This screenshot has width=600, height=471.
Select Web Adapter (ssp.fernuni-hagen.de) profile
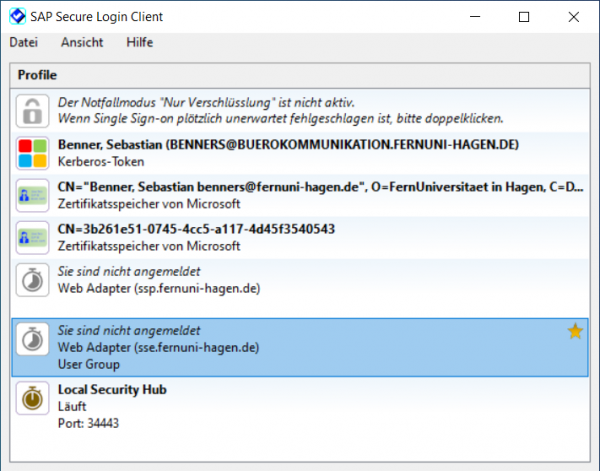159,288
